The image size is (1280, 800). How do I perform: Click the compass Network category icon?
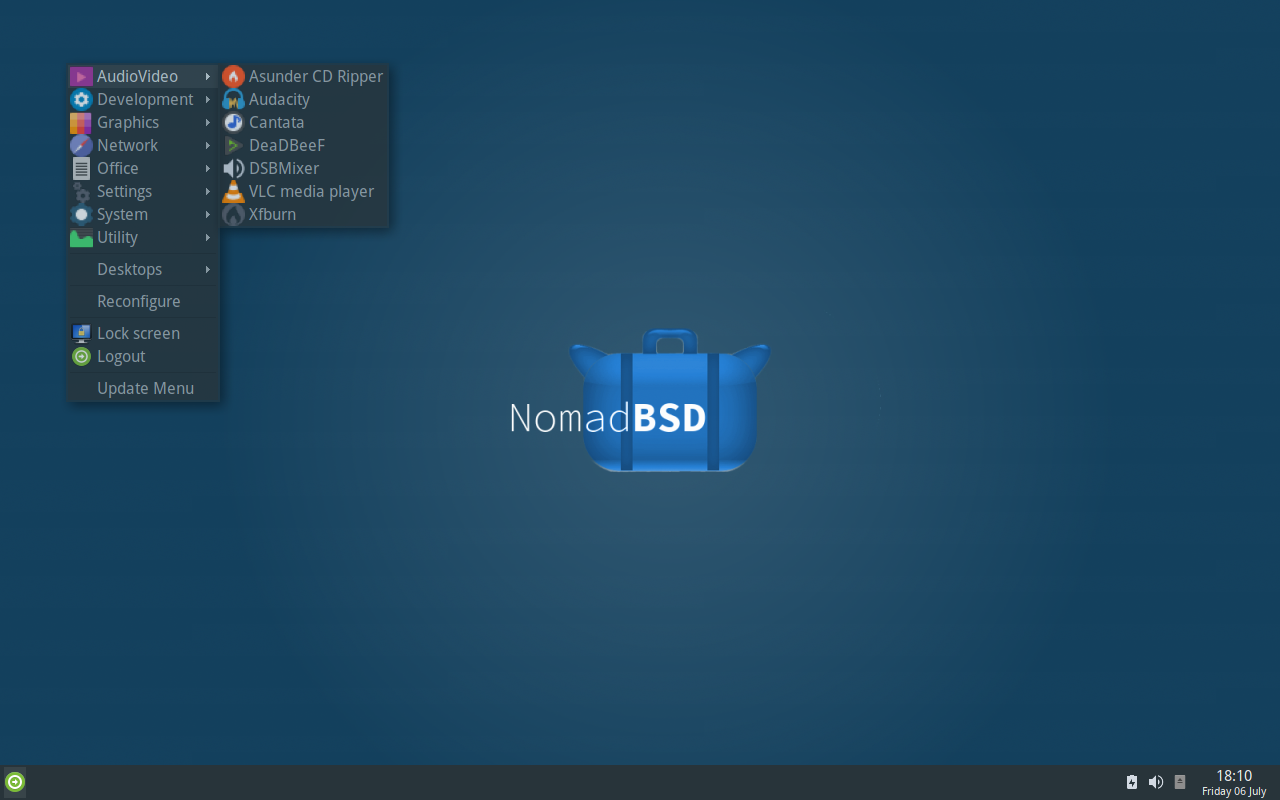(81, 145)
